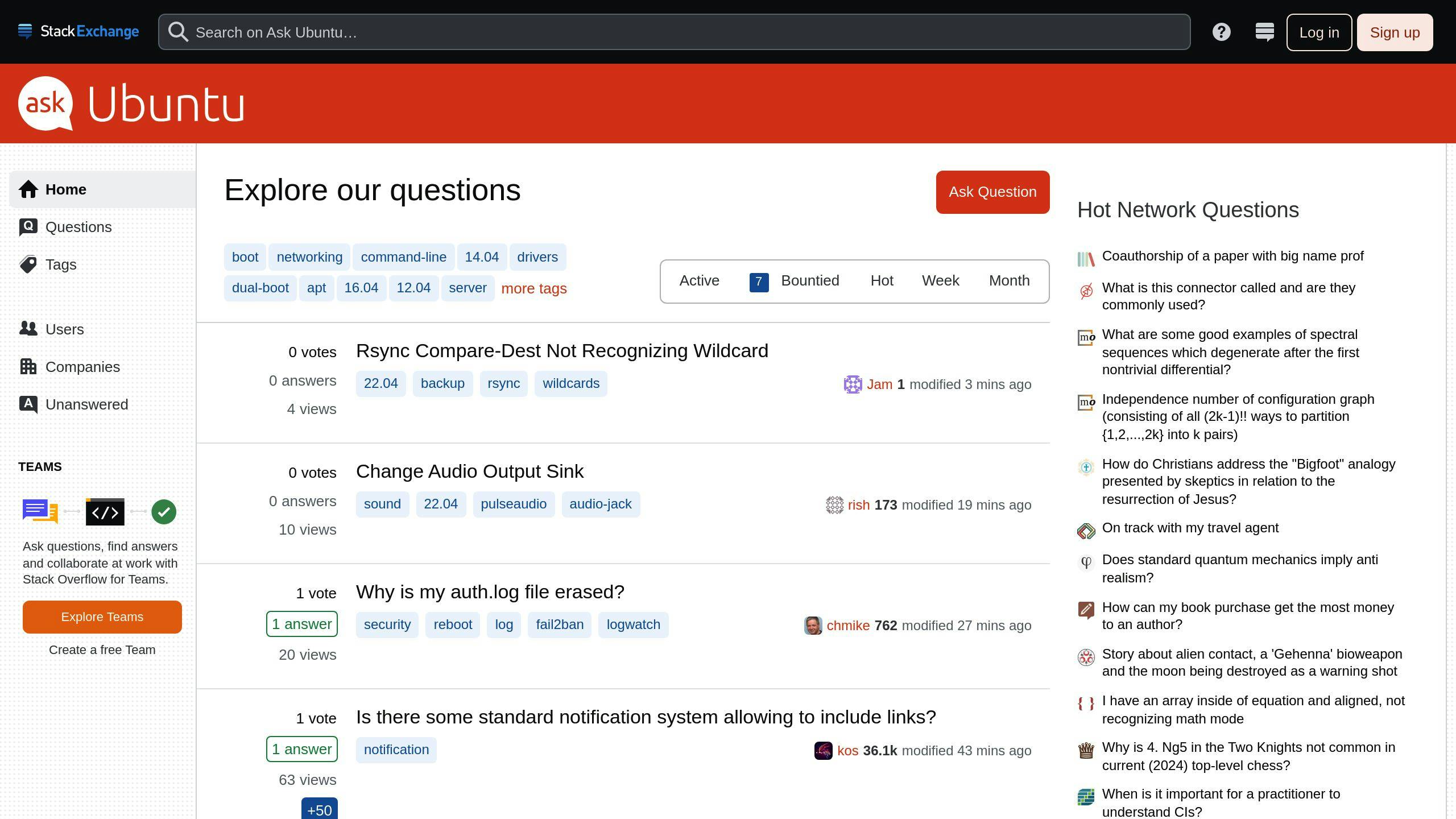Select the Month filter
This screenshot has height=819, width=1456.
point(1009,280)
